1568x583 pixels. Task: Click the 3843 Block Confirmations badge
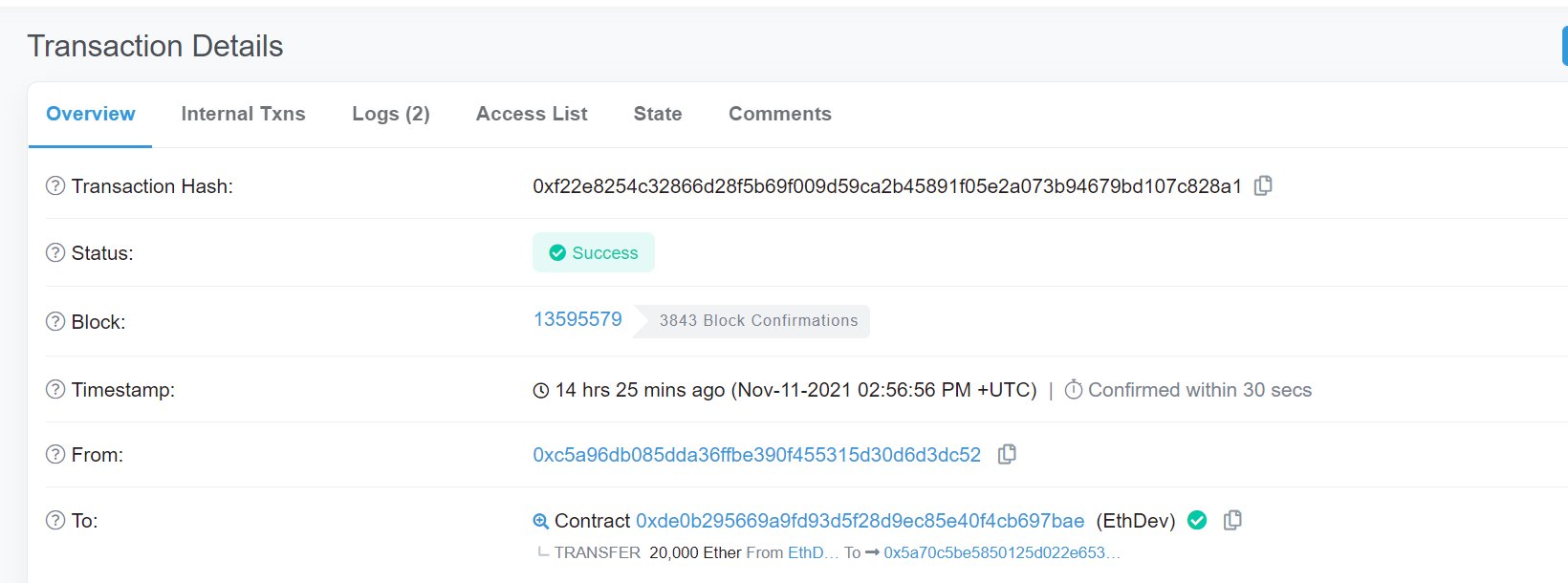pyautogui.click(x=758, y=321)
